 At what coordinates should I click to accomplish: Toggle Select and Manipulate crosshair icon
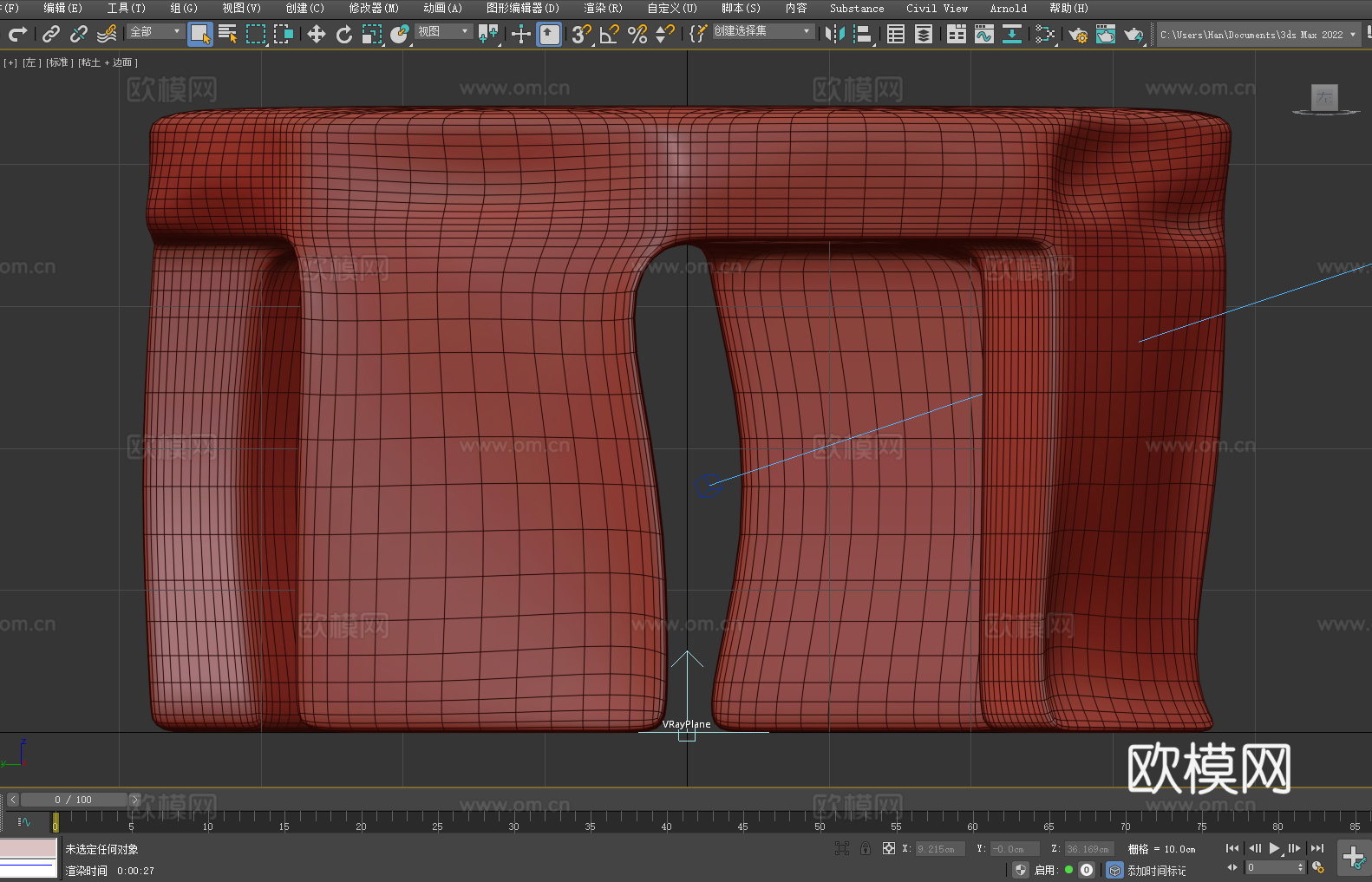tap(521, 34)
